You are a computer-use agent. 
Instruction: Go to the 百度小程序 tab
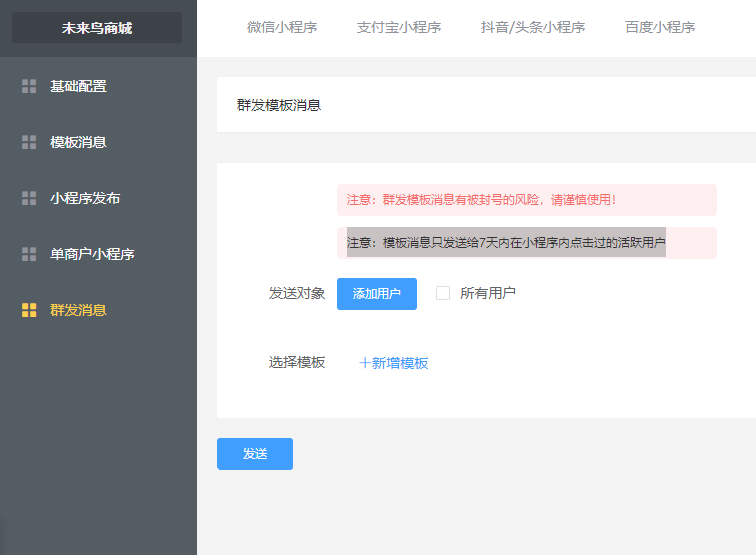tap(660, 27)
